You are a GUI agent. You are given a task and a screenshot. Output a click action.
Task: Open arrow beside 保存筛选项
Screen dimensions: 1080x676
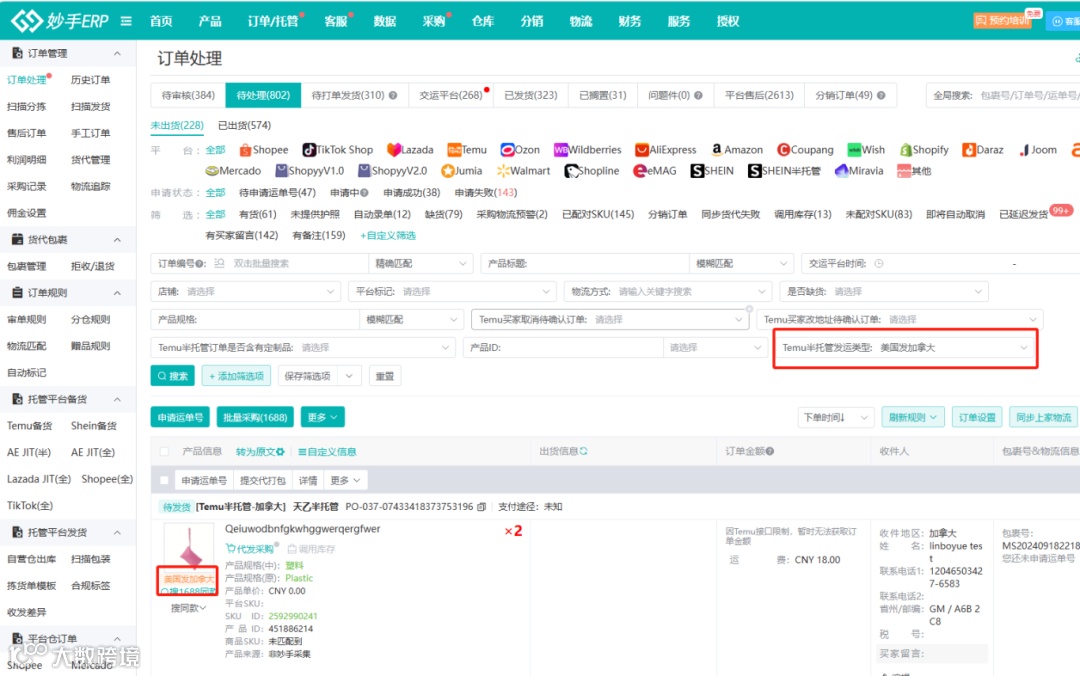[349, 376]
